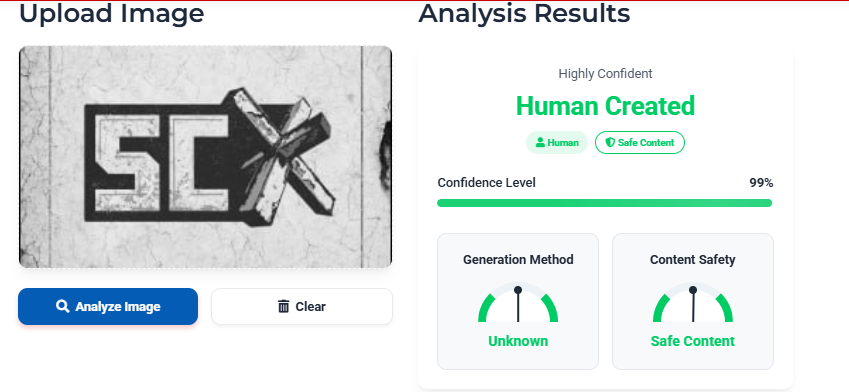Image resolution: width=849 pixels, height=392 pixels.
Task: Click the shield icon in Safe Content badge
Action: point(610,142)
